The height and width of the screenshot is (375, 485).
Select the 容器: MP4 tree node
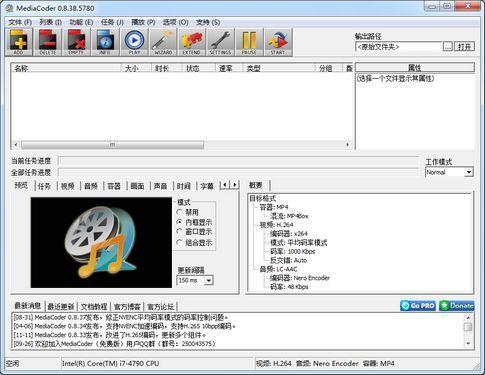[x=274, y=207]
